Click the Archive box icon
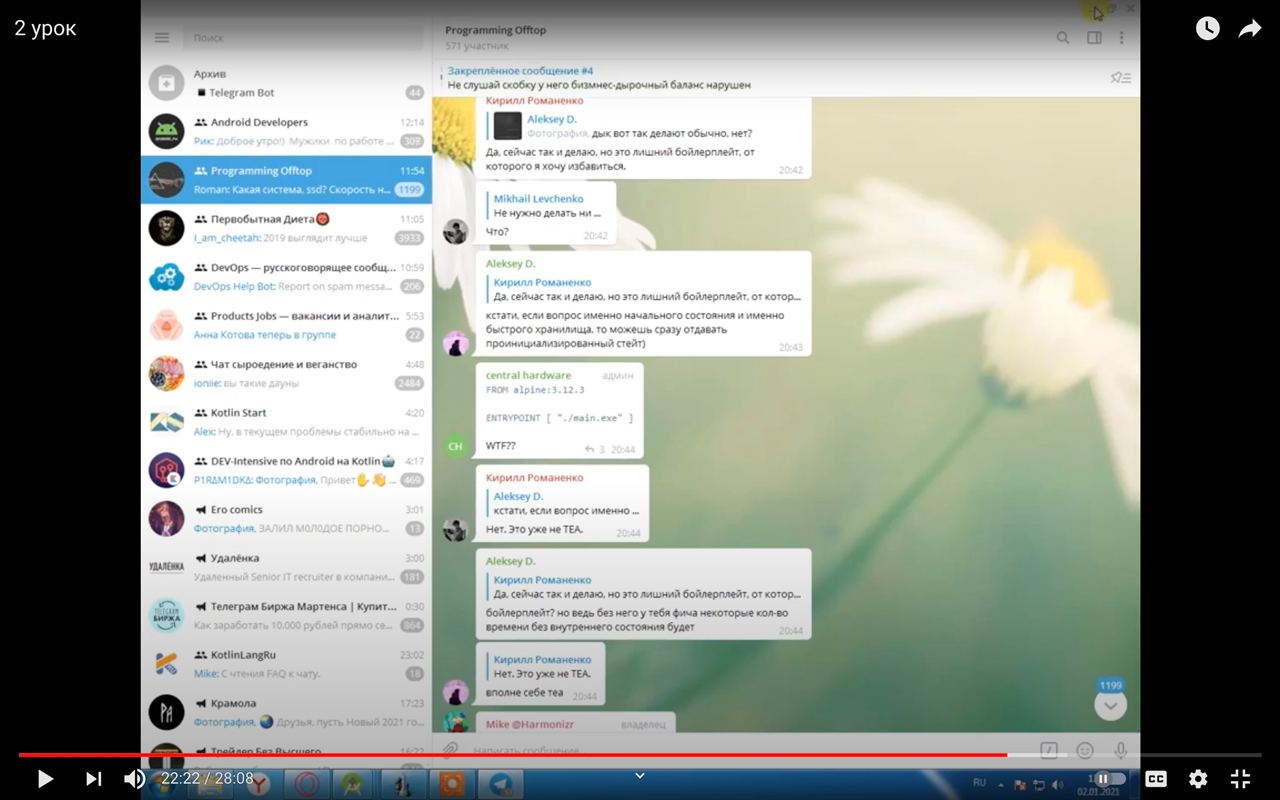The height and width of the screenshot is (800, 1280). pos(166,83)
